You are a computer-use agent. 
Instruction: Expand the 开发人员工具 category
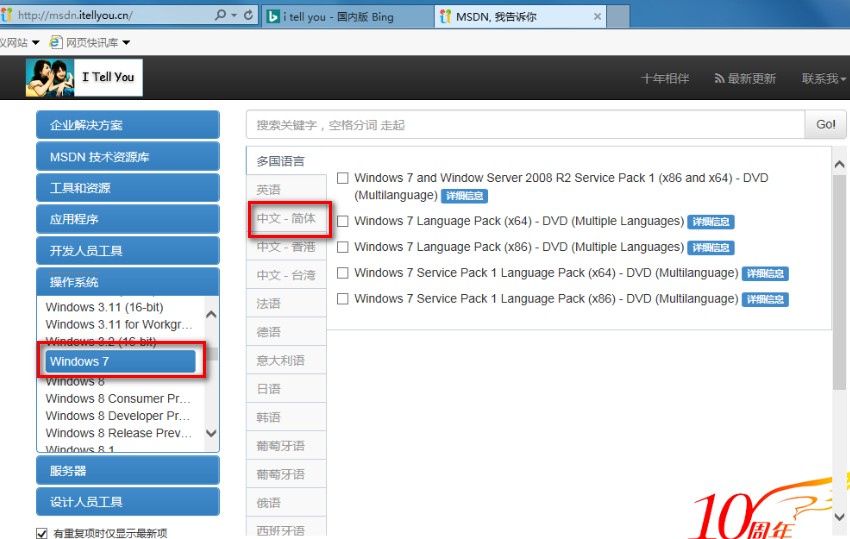(x=128, y=251)
